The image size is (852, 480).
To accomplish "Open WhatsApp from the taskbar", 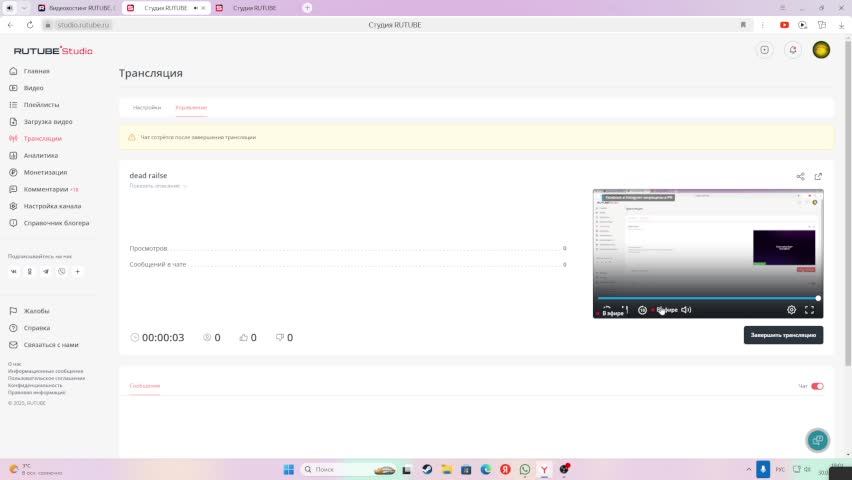I will [x=525, y=469].
